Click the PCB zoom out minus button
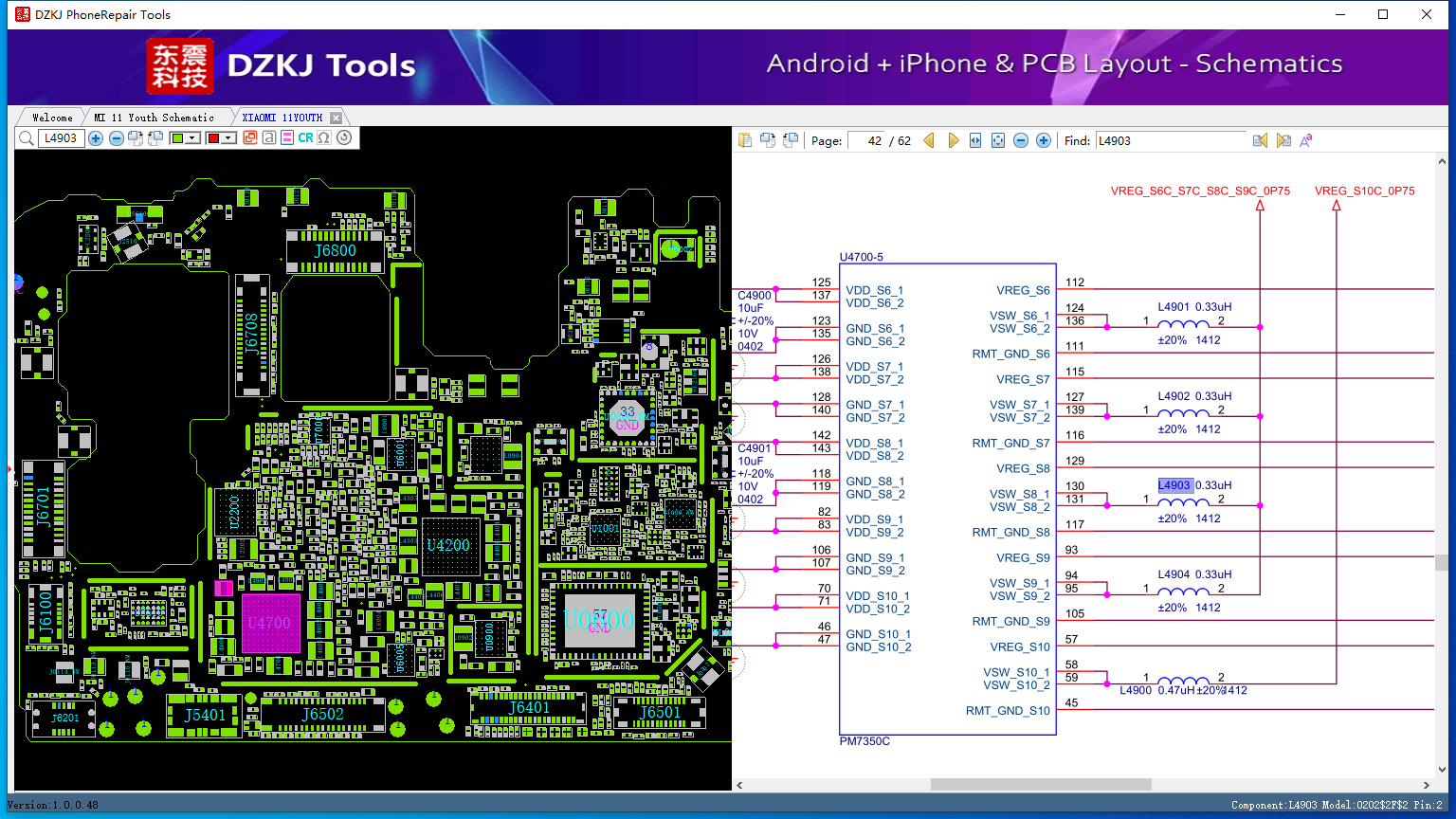The width and height of the screenshot is (1456, 819). tap(116, 138)
